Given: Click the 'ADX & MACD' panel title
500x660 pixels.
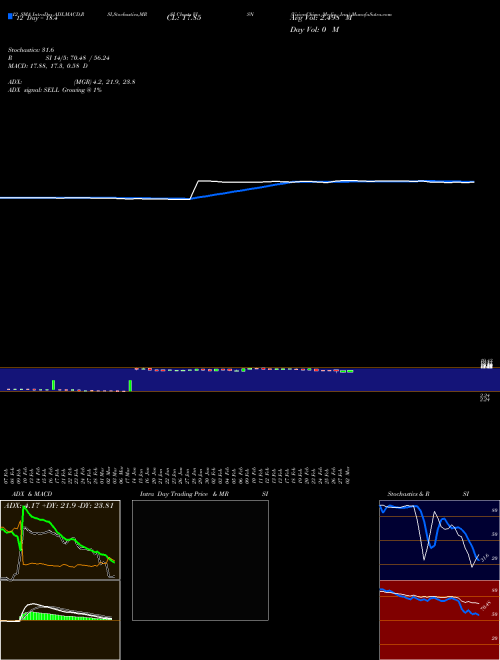Looking at the screenshot, I should [32, 494].
